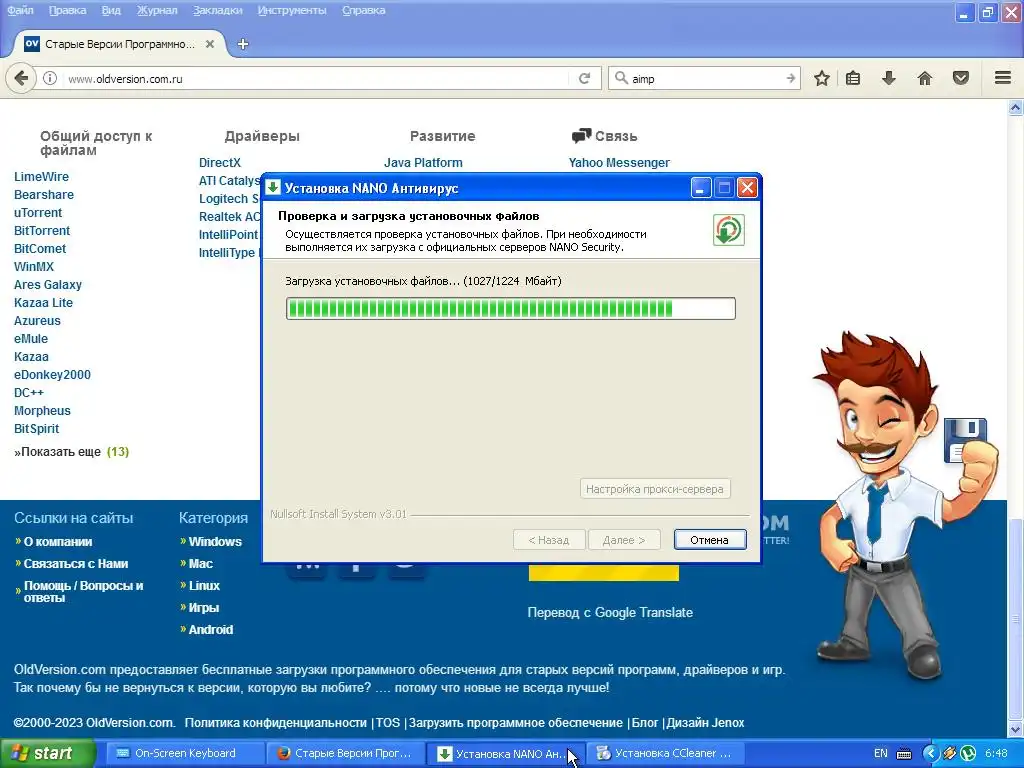The height and width of the screenshot is (768, 1024).
Task: Close the Старые Версии Программно tab
Action: coord(210,44)
